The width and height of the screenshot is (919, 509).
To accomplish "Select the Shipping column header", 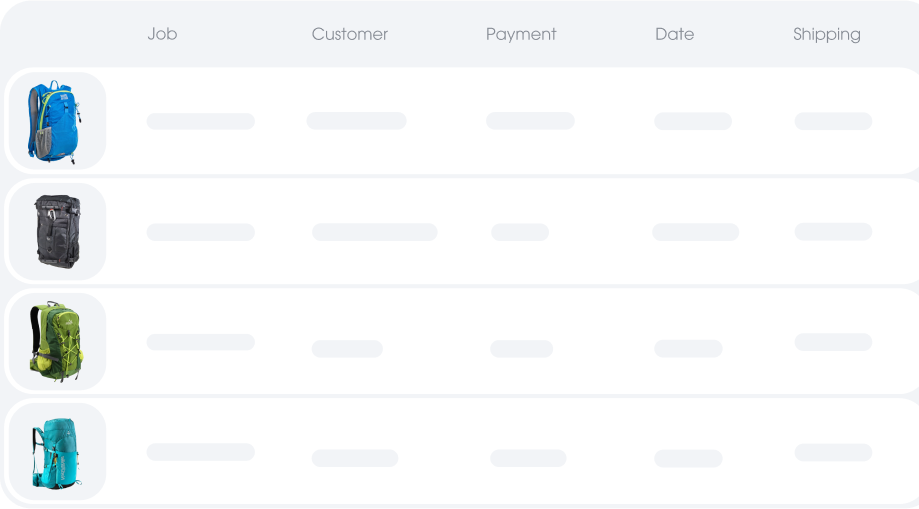I will tap(827, 34).
